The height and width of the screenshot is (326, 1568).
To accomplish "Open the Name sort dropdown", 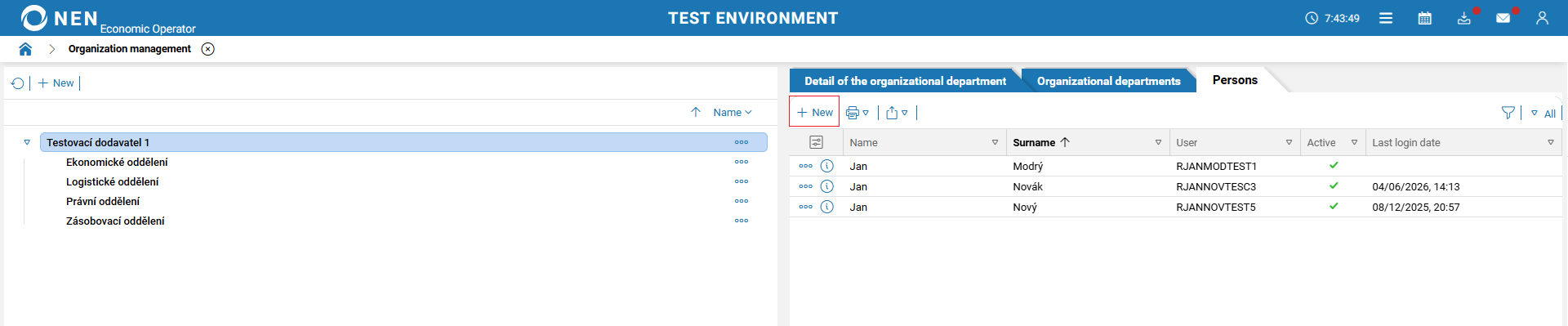I will (x=732, y=113).
